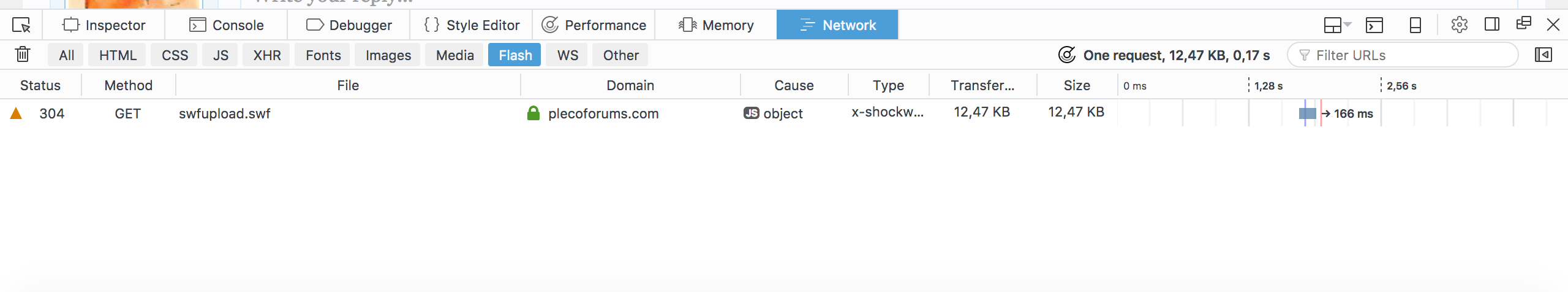Switch to the Console tab
The height and width of the screenshot is (292, 1568).
coord(227,25)
